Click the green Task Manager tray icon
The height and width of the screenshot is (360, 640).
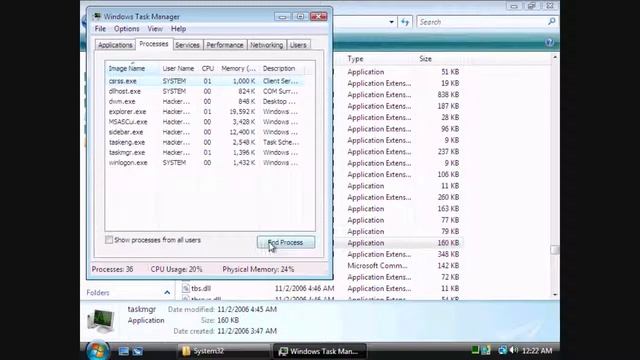coord(475,350)
